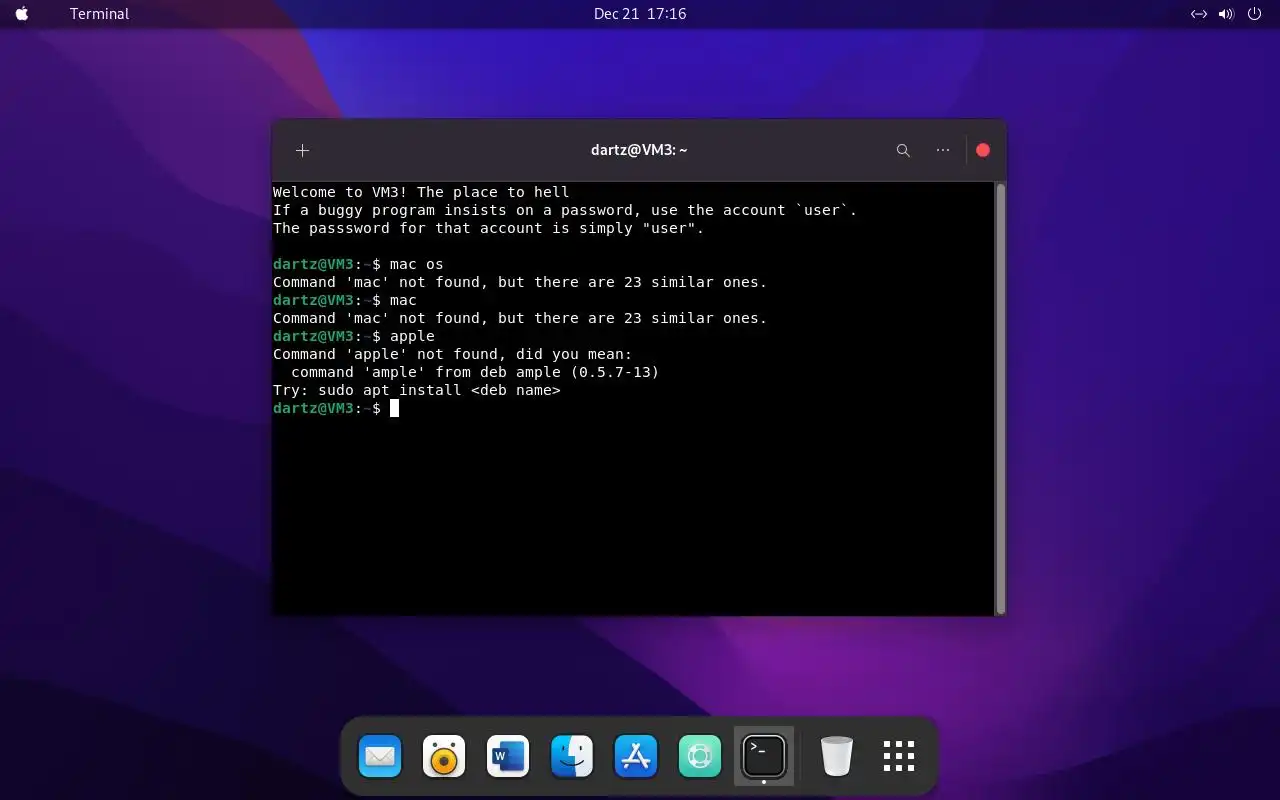The width and height of the screenshot is (1280, 800).
Task: Open the Trash in the dock
Action: pos(836,756)
